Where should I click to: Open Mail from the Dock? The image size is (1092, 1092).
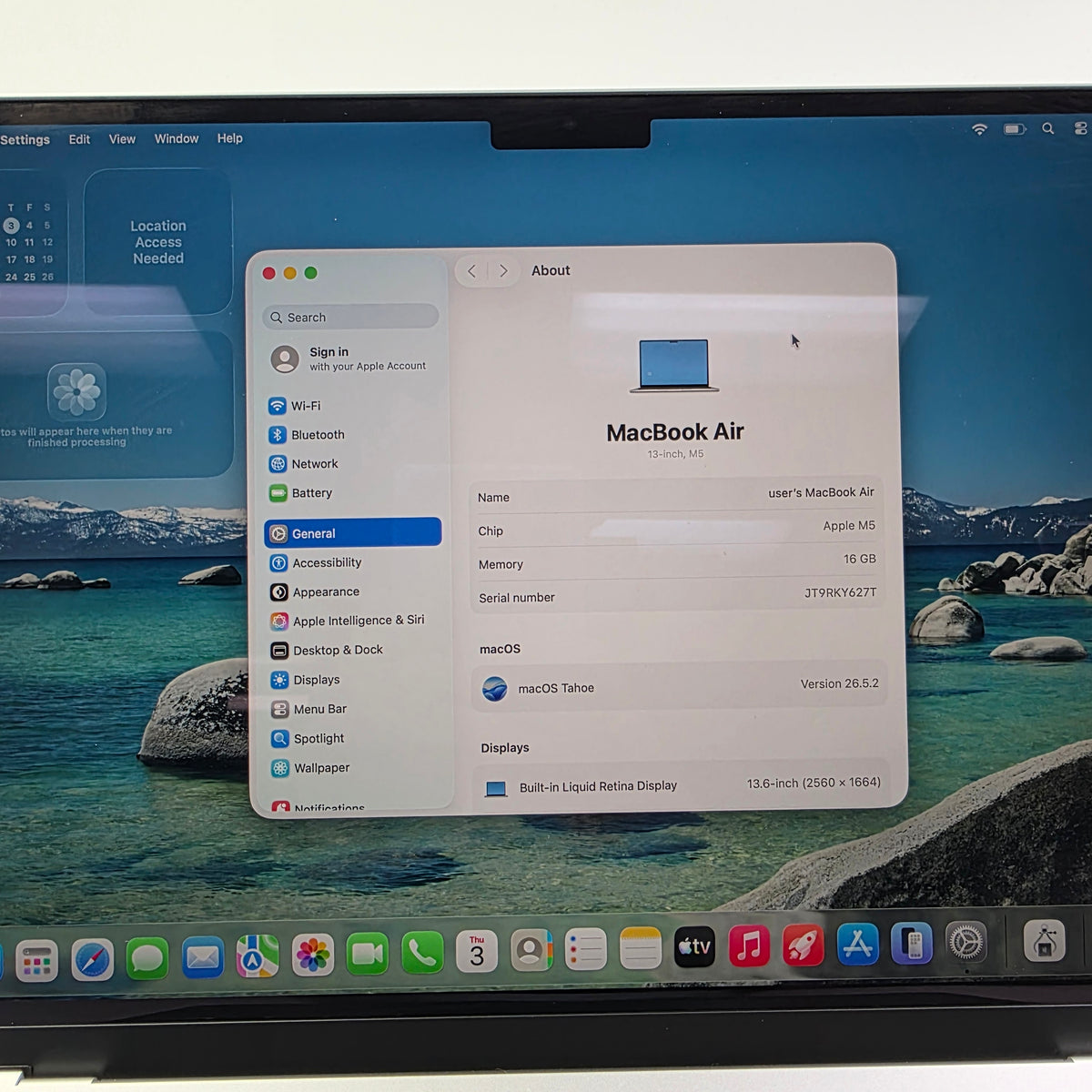click(202, 957)
